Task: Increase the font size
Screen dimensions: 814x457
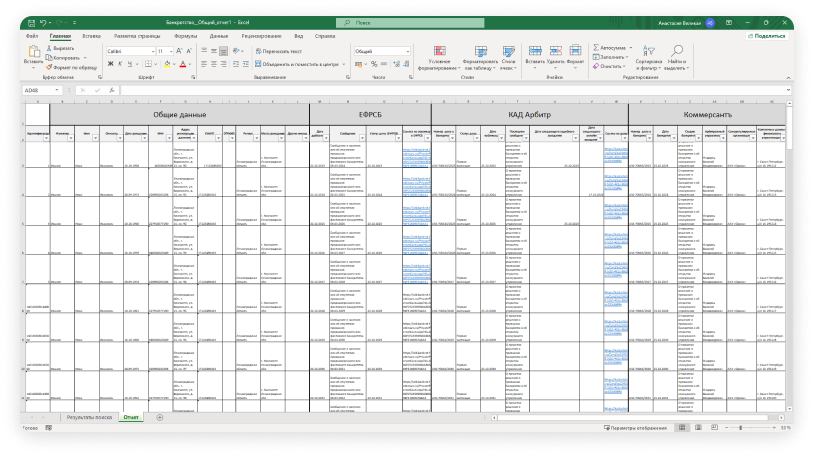Action: (179, 51)
